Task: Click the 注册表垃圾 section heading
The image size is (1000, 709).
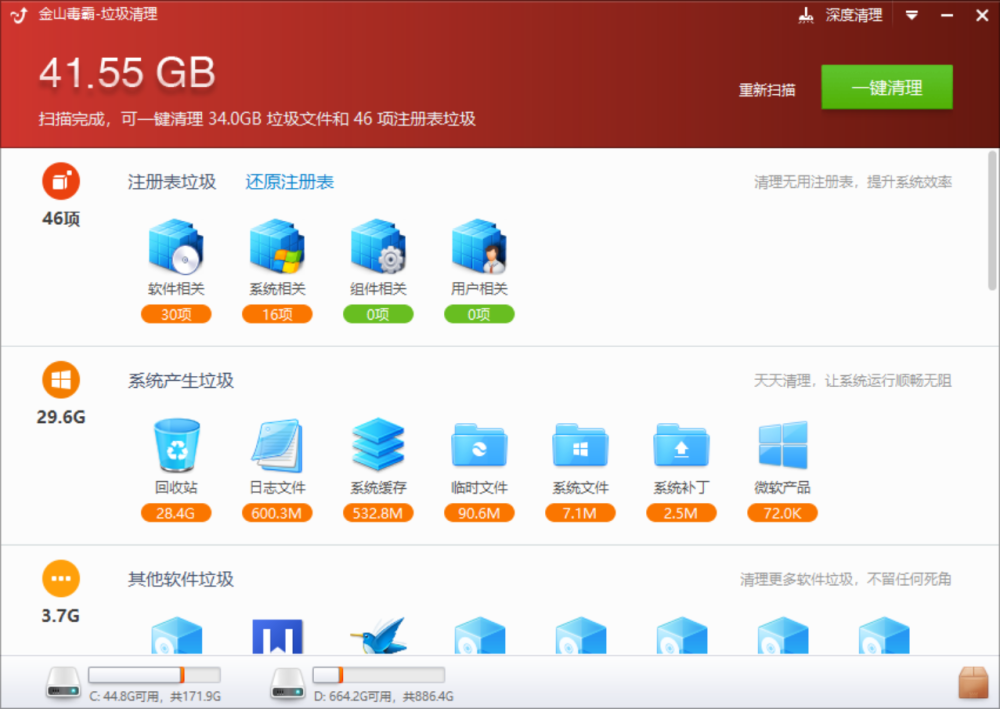Action: [x=172, y=182]
